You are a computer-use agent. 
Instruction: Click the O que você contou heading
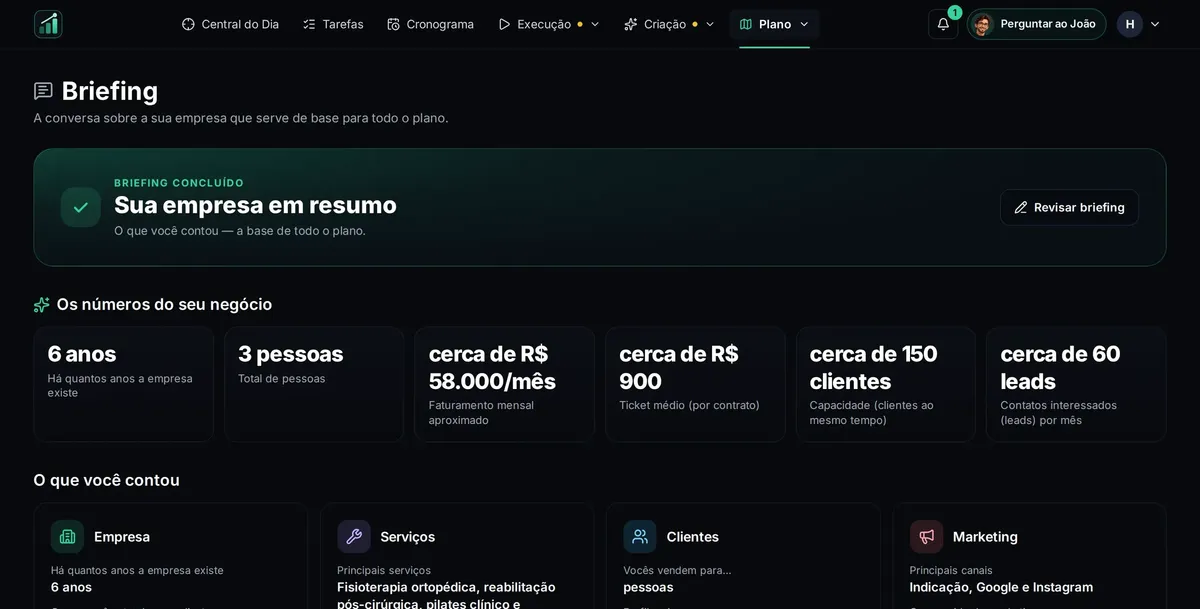coord(106,480)
